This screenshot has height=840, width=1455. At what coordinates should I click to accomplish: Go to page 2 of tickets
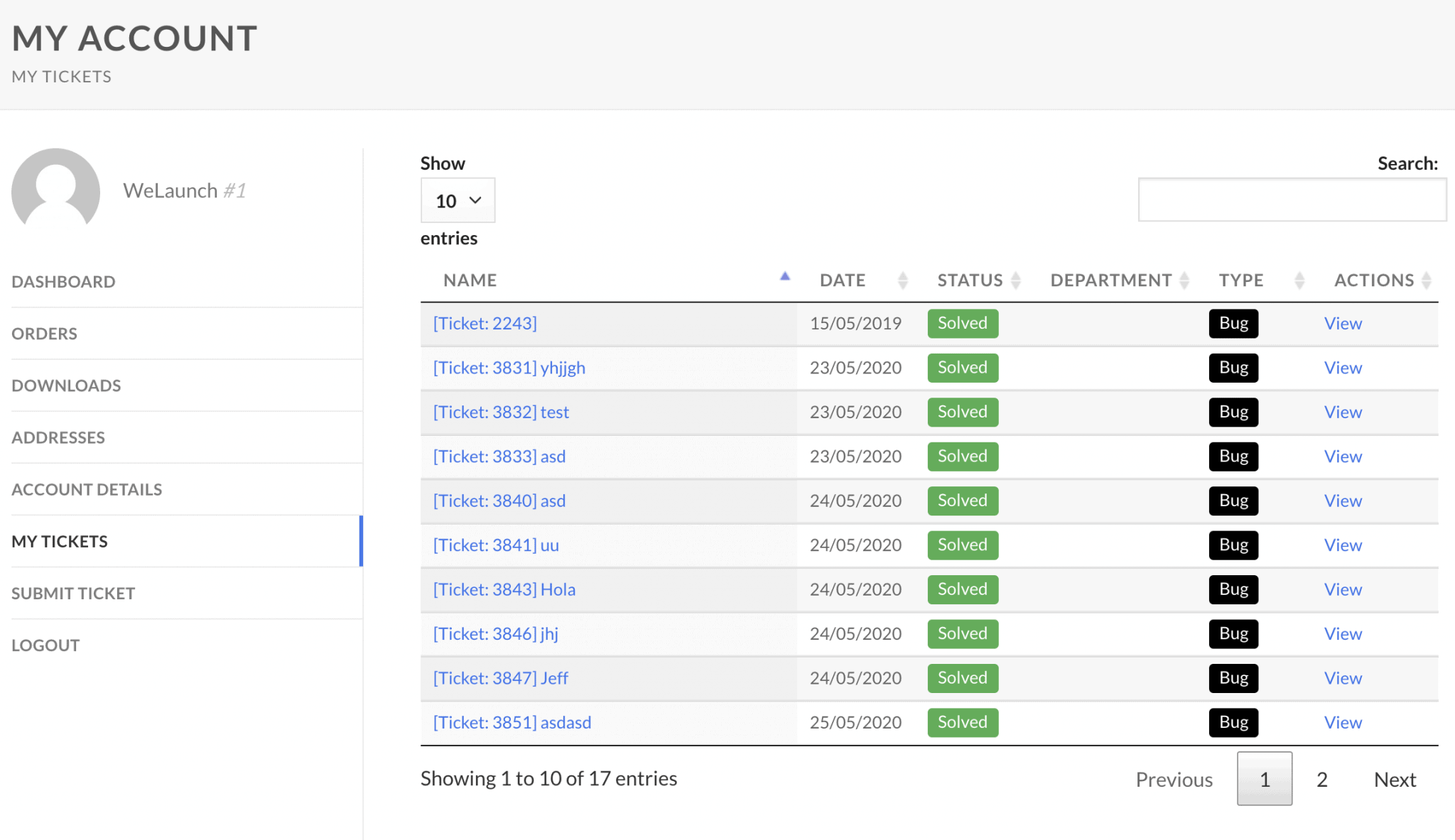1321,780
